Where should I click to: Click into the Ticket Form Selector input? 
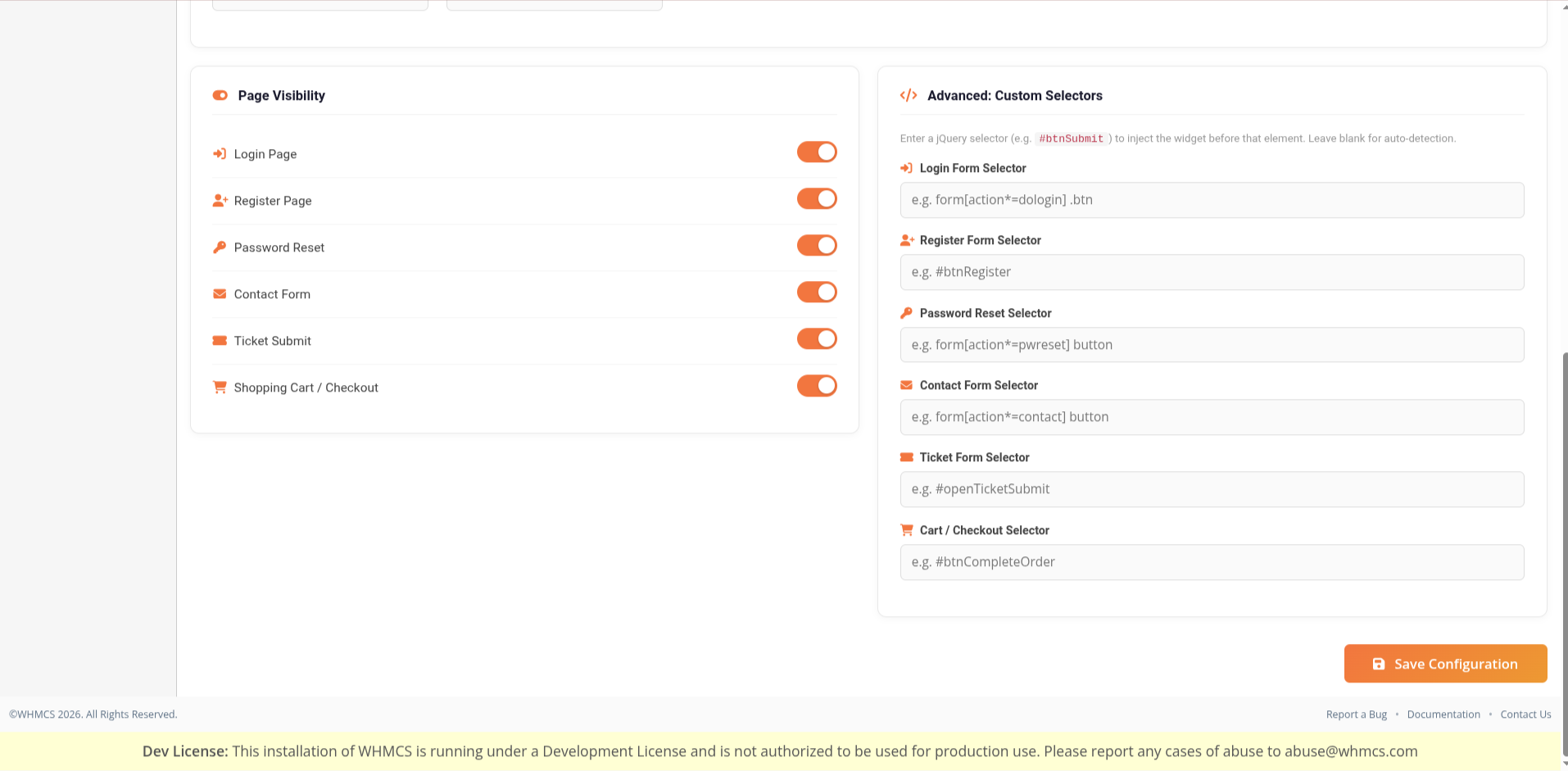click(x=1211, y=489)
